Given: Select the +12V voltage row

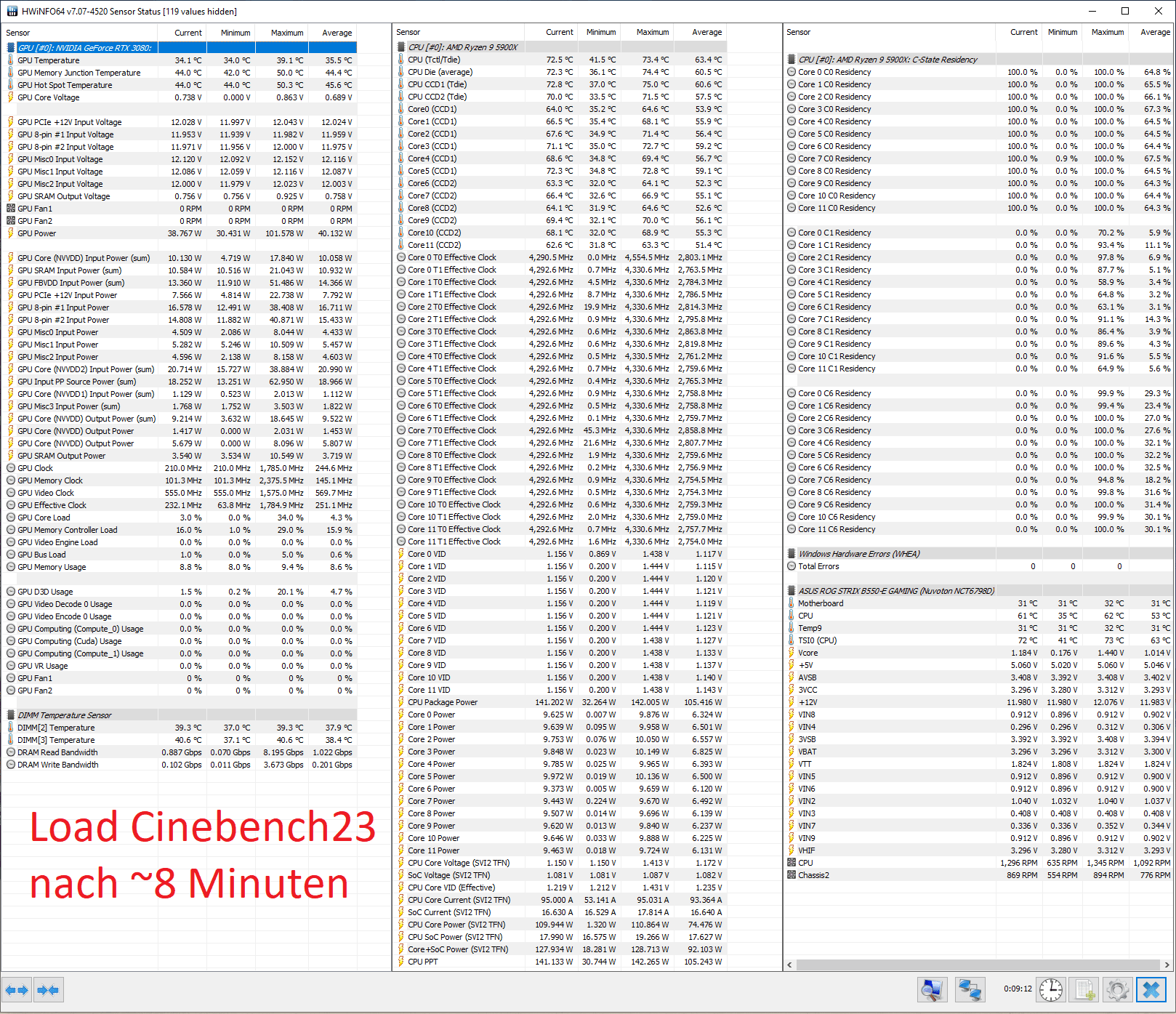Looking at the screenshot, I should (x=979, y=702).
